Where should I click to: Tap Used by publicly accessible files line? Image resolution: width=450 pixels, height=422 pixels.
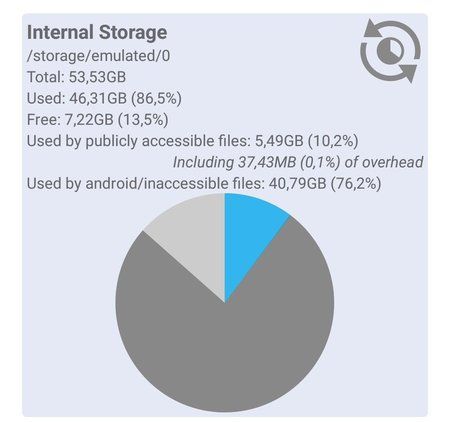(192, 141)
